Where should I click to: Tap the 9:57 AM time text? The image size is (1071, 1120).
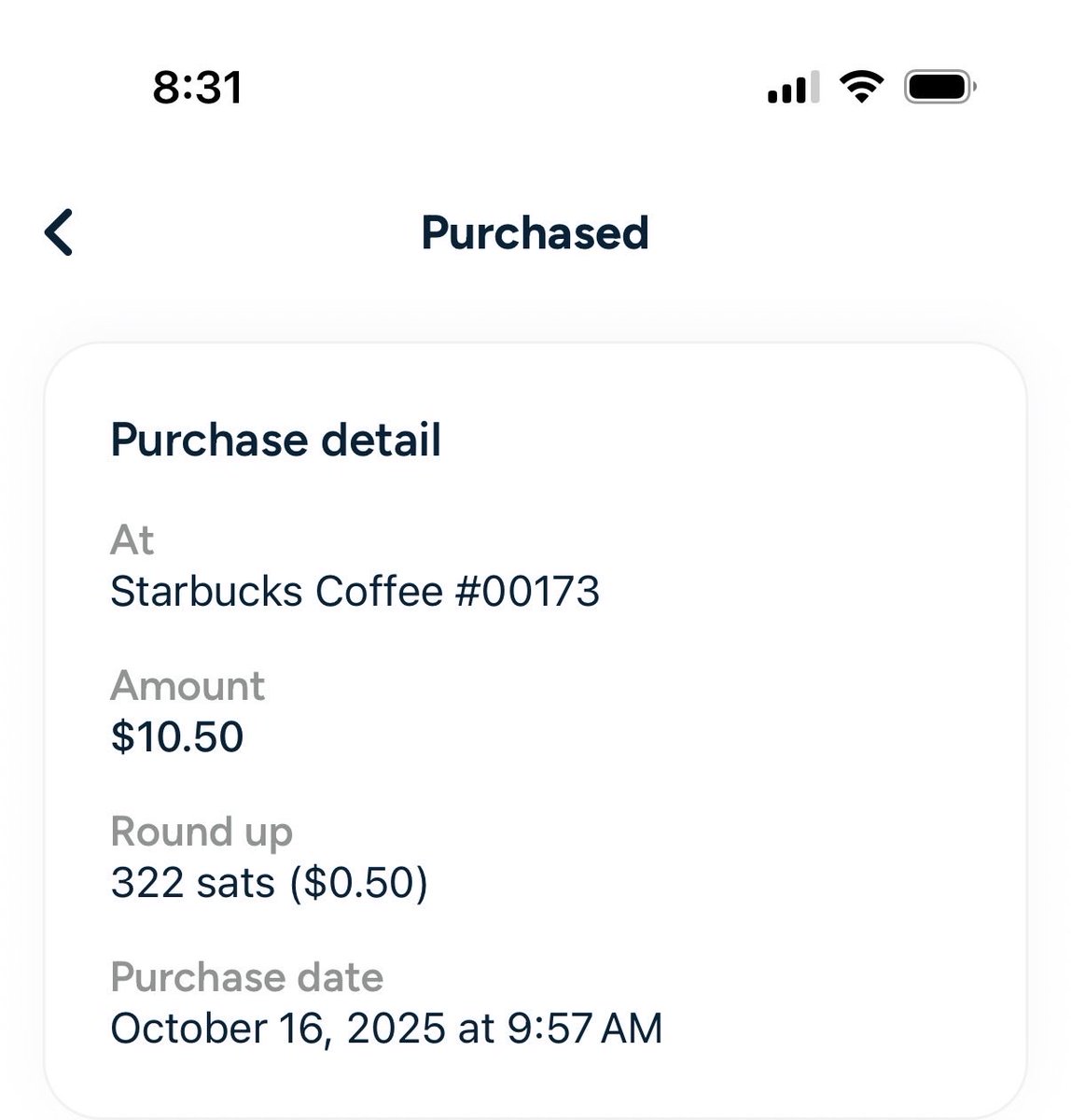[x=585, y=1029]
